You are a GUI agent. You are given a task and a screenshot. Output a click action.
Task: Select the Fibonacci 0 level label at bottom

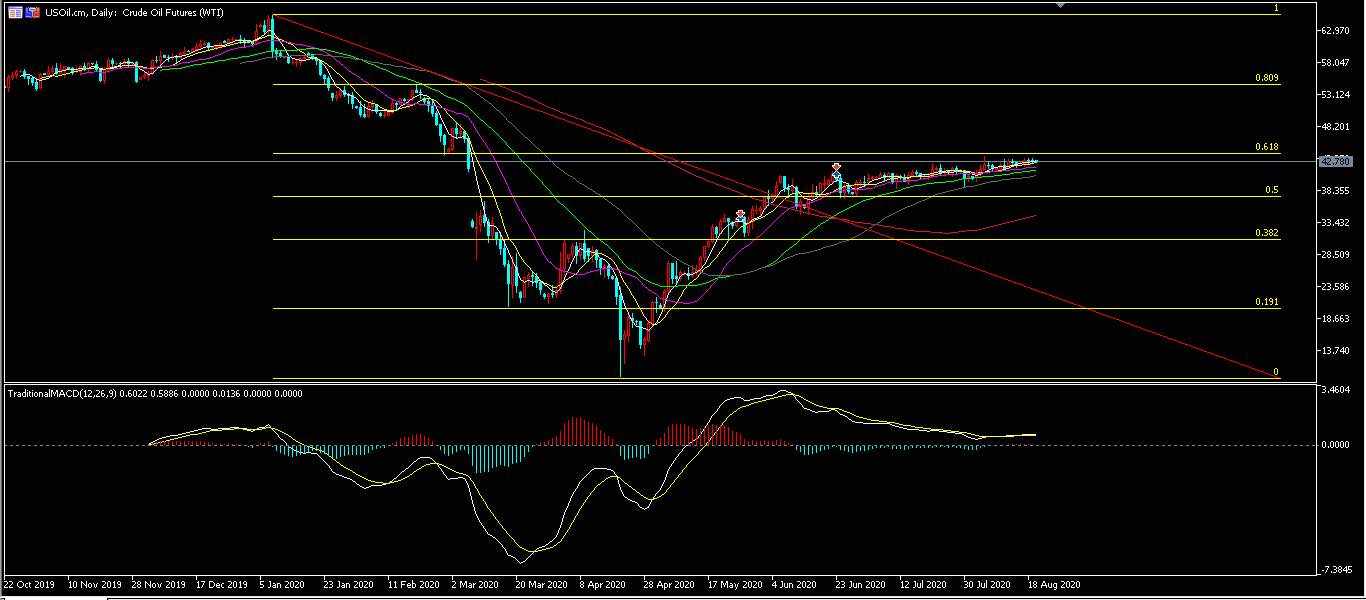point(1276,372)
